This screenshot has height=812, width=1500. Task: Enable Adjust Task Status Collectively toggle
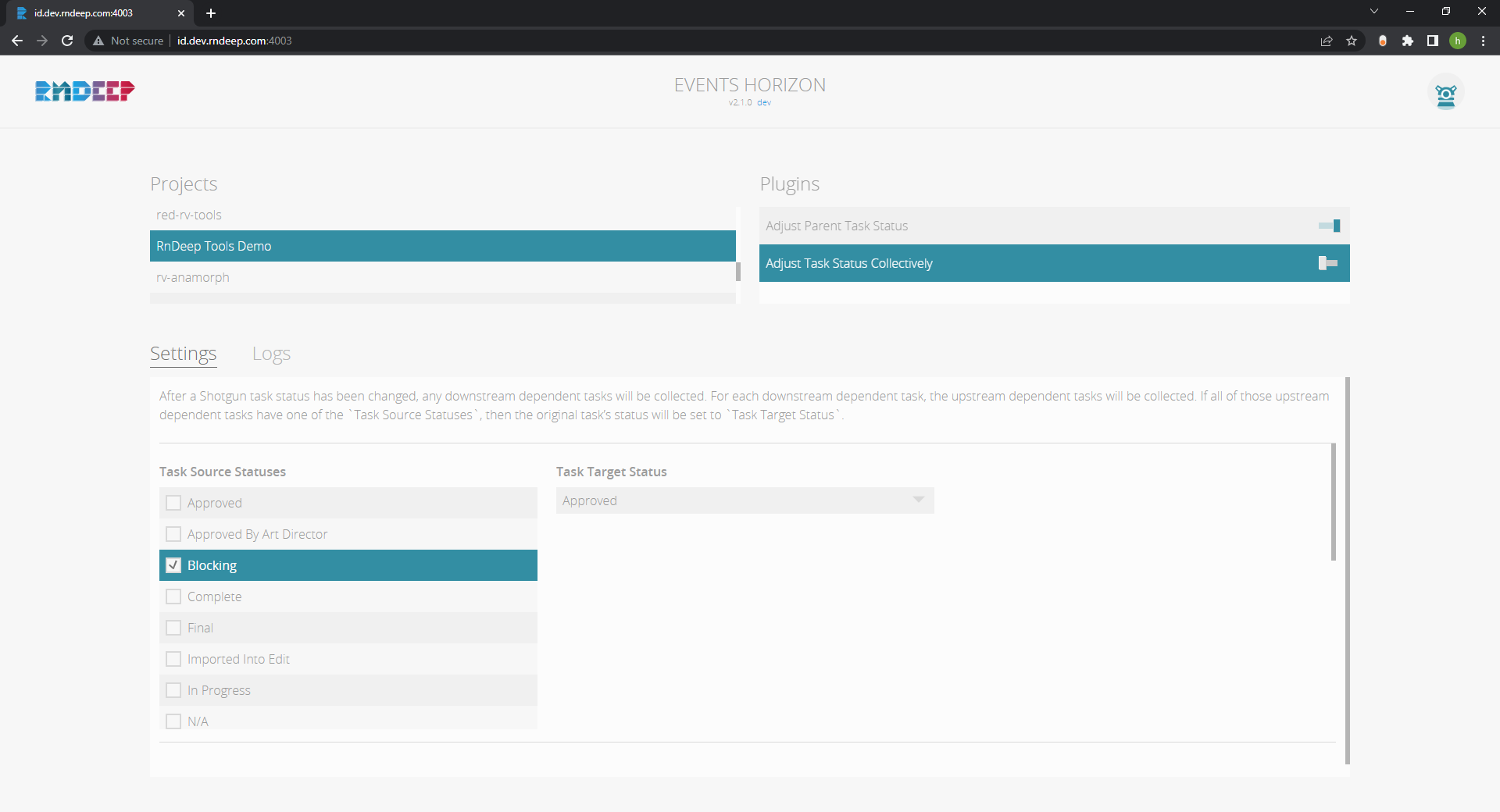click(x=1327, y=263)
